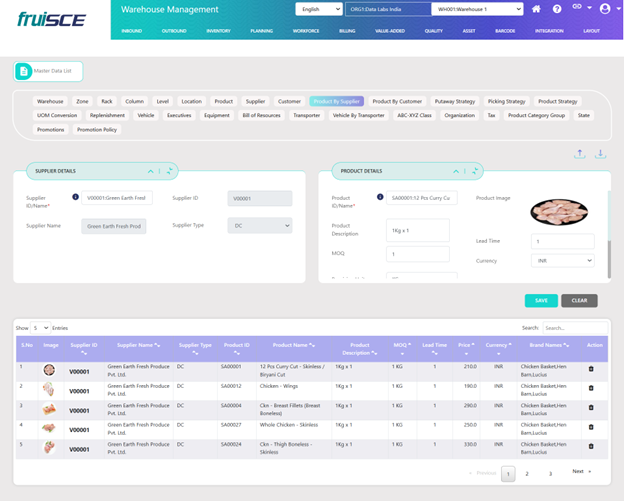624x501 pixels.
Task: Open the Inventory menu
Action: tap(218, 31)
